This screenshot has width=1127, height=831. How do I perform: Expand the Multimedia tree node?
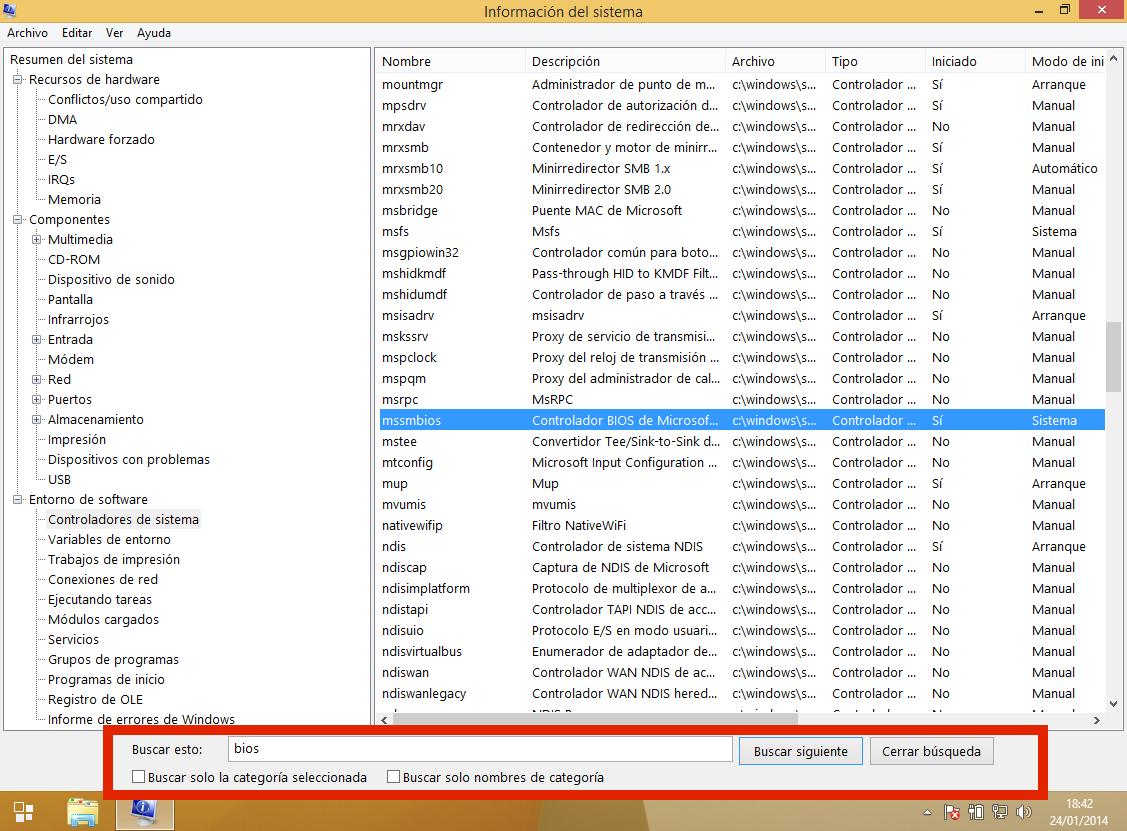point(37,239)
